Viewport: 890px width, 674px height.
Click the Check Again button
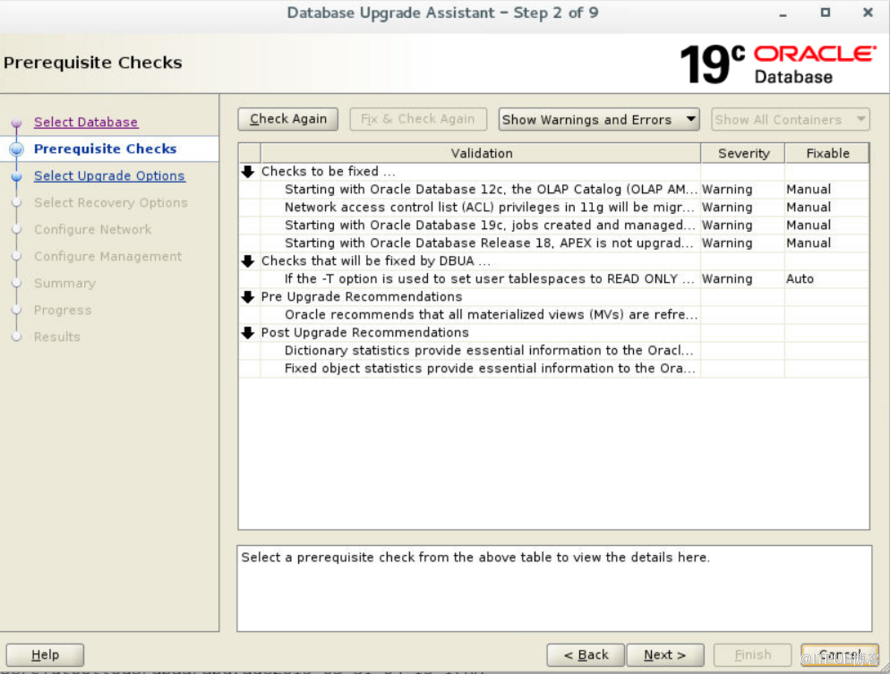coord(288,120)
